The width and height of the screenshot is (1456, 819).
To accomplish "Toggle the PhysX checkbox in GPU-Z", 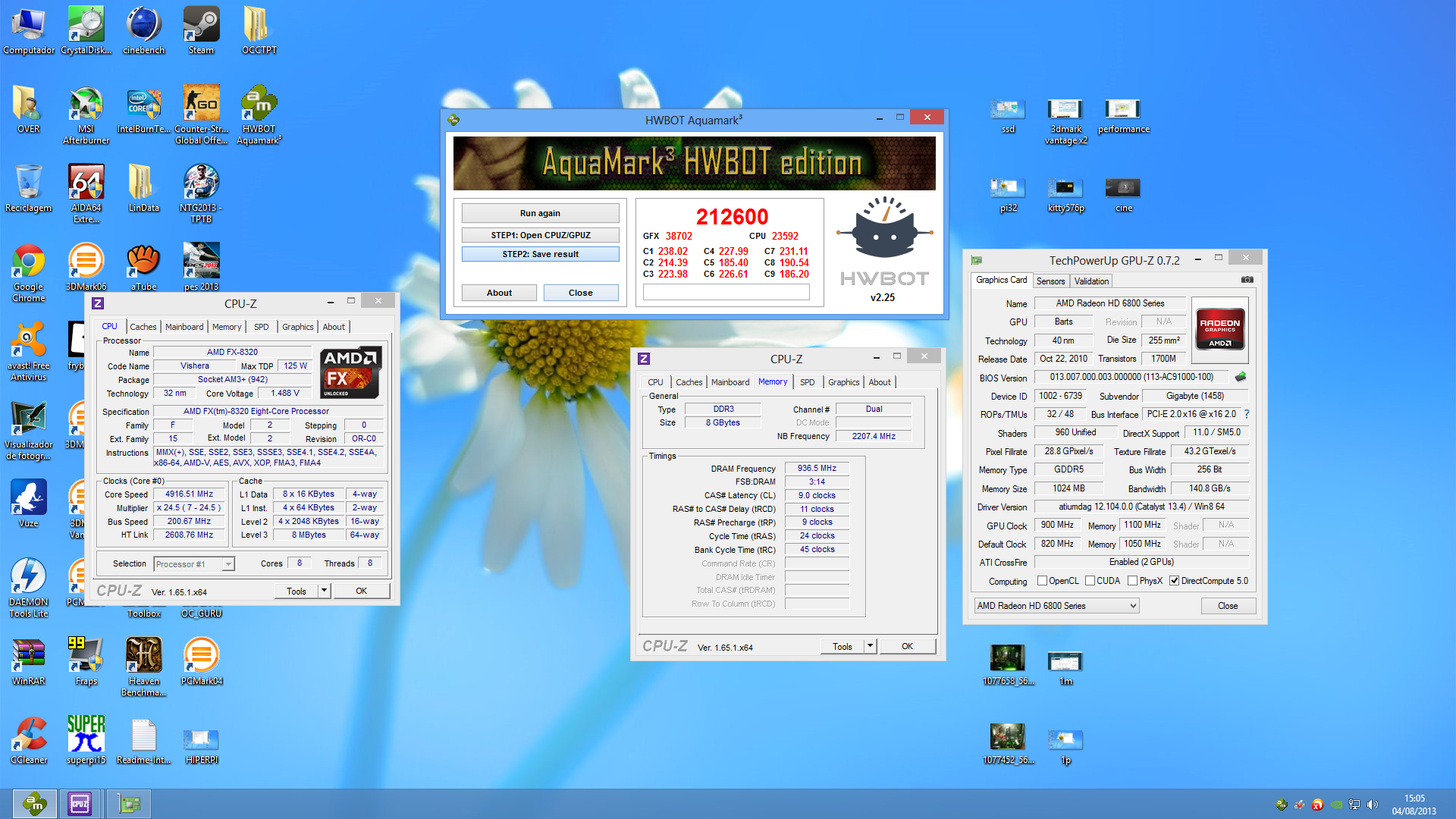I will click(1132, 581).
